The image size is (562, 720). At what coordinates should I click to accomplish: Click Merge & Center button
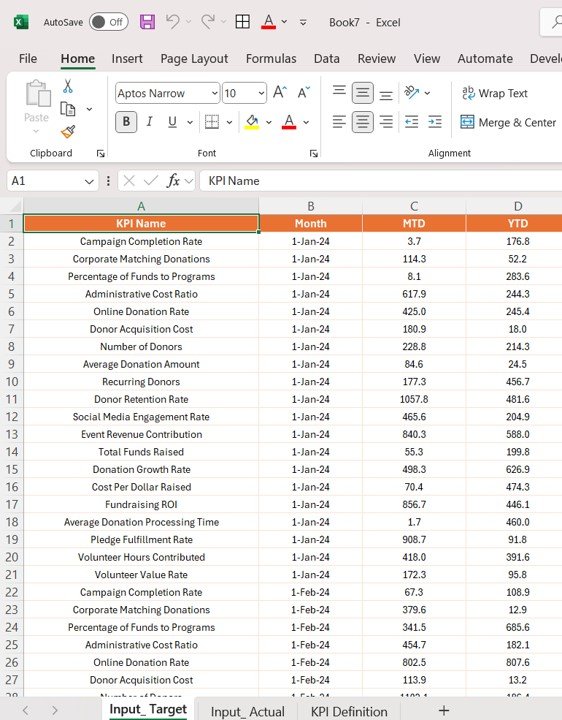[x=508, y=122]
